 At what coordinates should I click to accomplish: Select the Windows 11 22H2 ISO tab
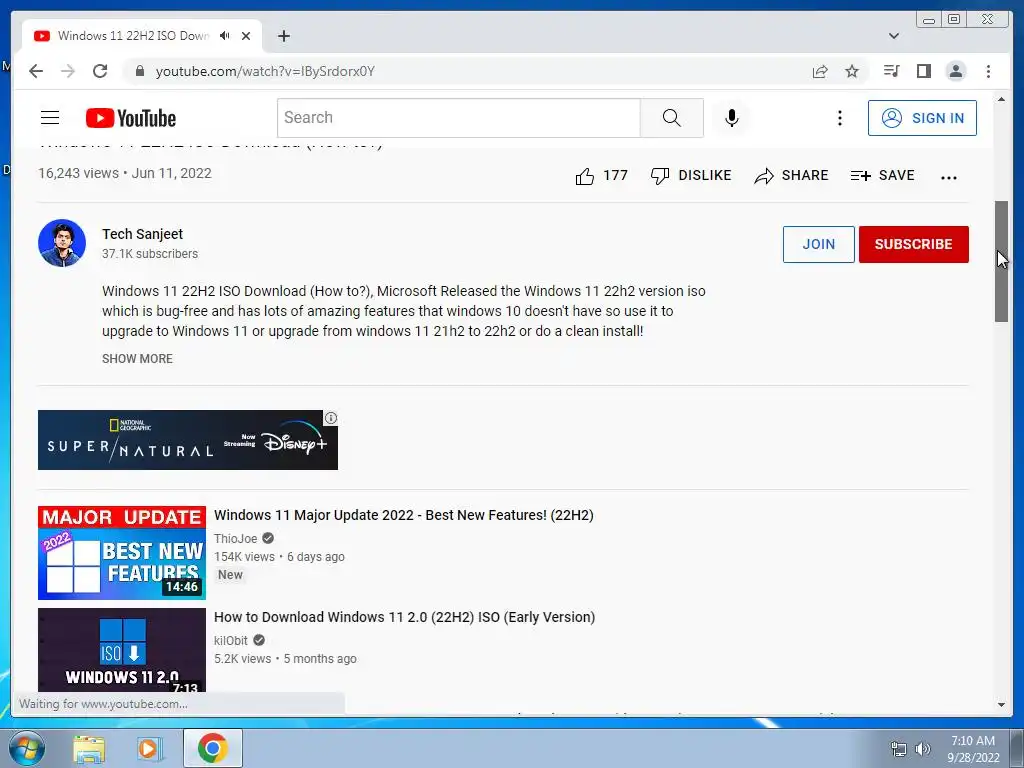[x=133, y=36]
